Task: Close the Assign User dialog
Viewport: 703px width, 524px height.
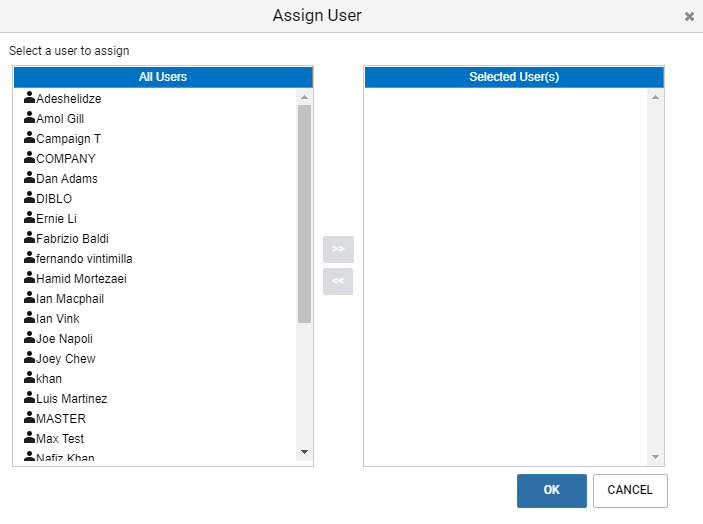Action: tap(689, 17)
